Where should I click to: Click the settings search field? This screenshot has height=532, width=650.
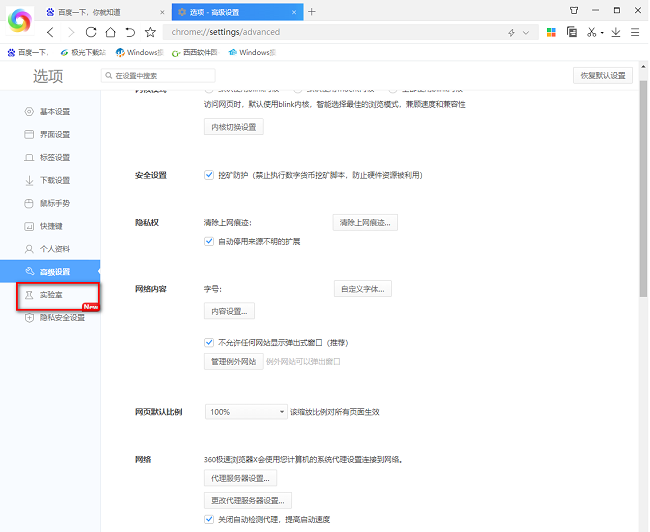[158, 75]
